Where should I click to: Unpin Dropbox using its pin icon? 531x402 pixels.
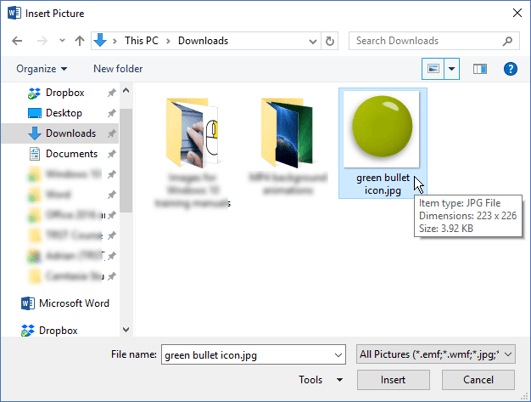[111, 92]
